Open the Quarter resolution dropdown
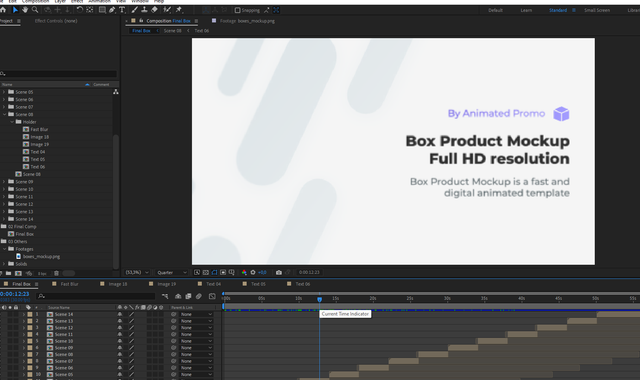The width and height of the screenshot is (640, 380). click(x=171, y=272)
